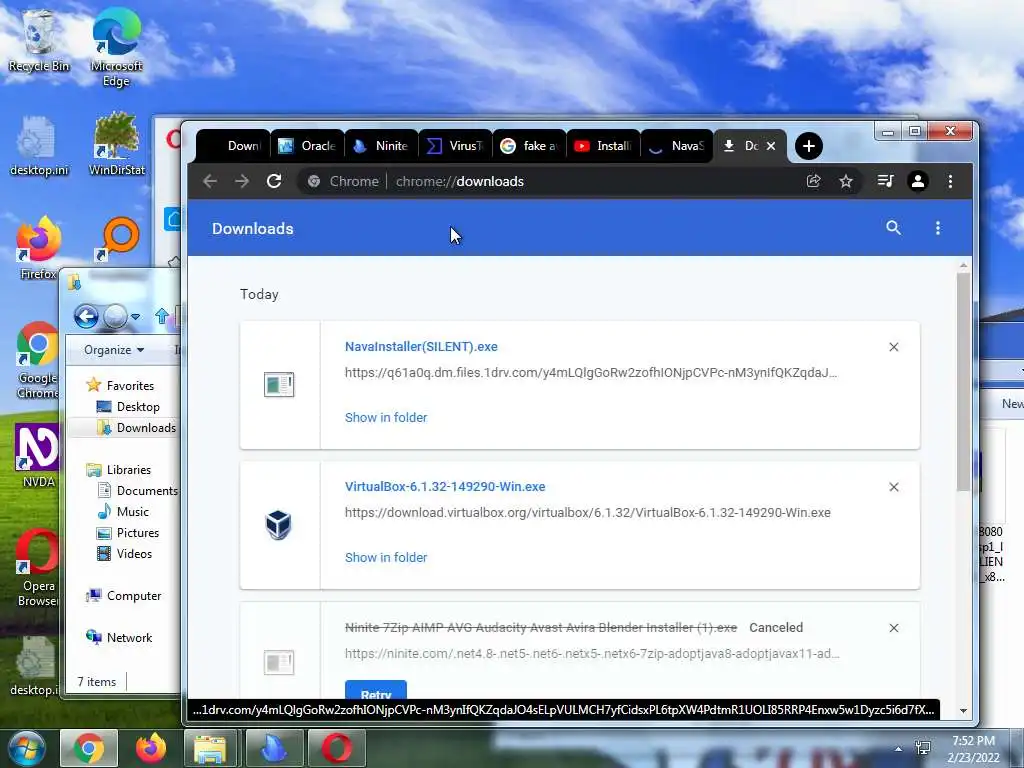Switch to Google 'fake a' tab
Image resolution: width=1024 pixels, height=768 pixels.
527,146
